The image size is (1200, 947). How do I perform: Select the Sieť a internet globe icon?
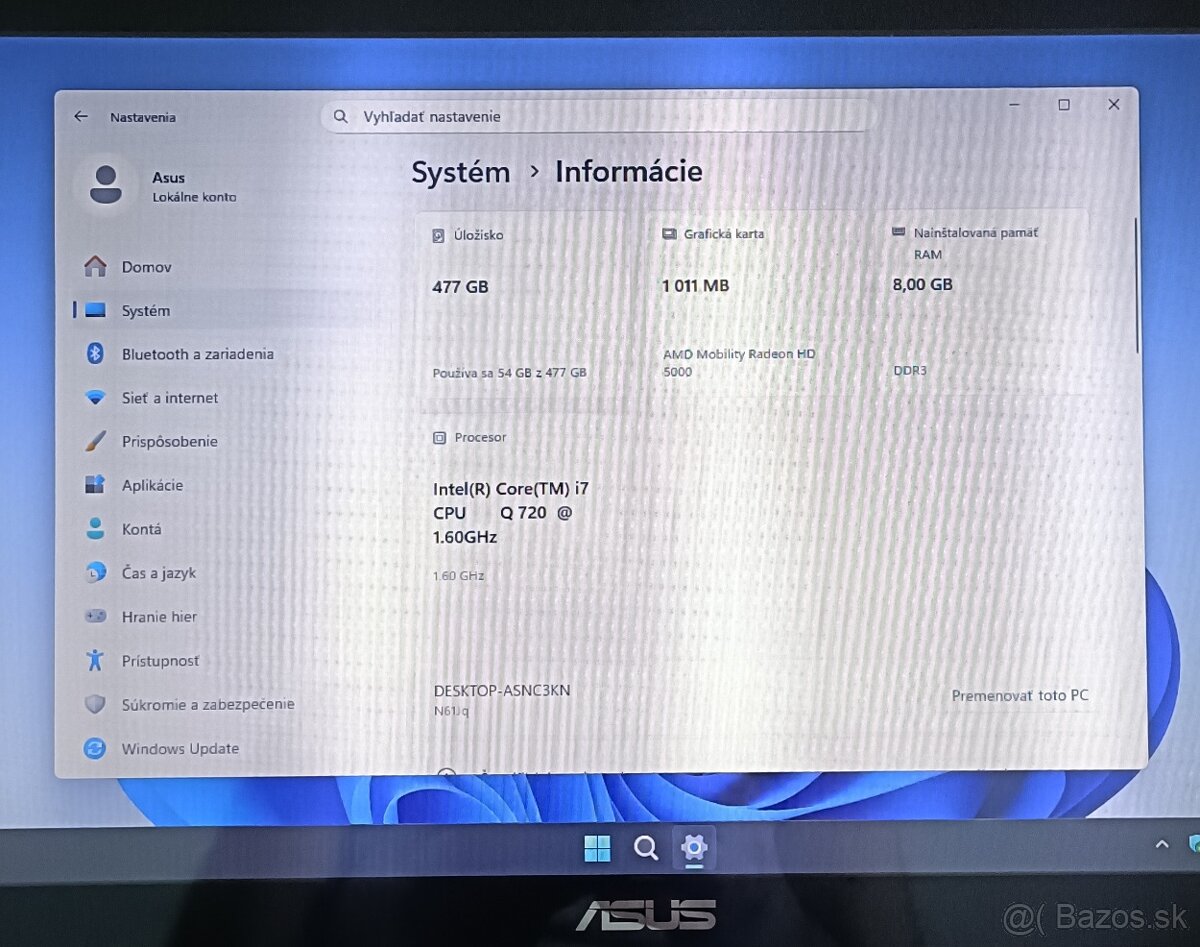pos(95,398)
